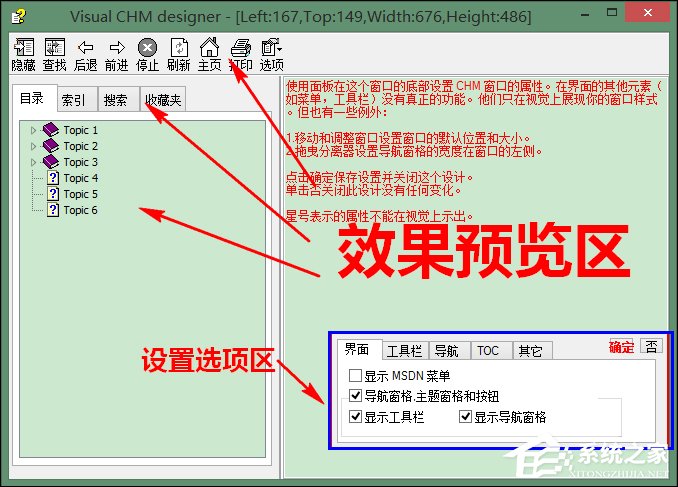Click the 隐藏 (Hide) toolbar icon
The height and width of the screenshot is (487, 678).
click(x=24, y=48)
